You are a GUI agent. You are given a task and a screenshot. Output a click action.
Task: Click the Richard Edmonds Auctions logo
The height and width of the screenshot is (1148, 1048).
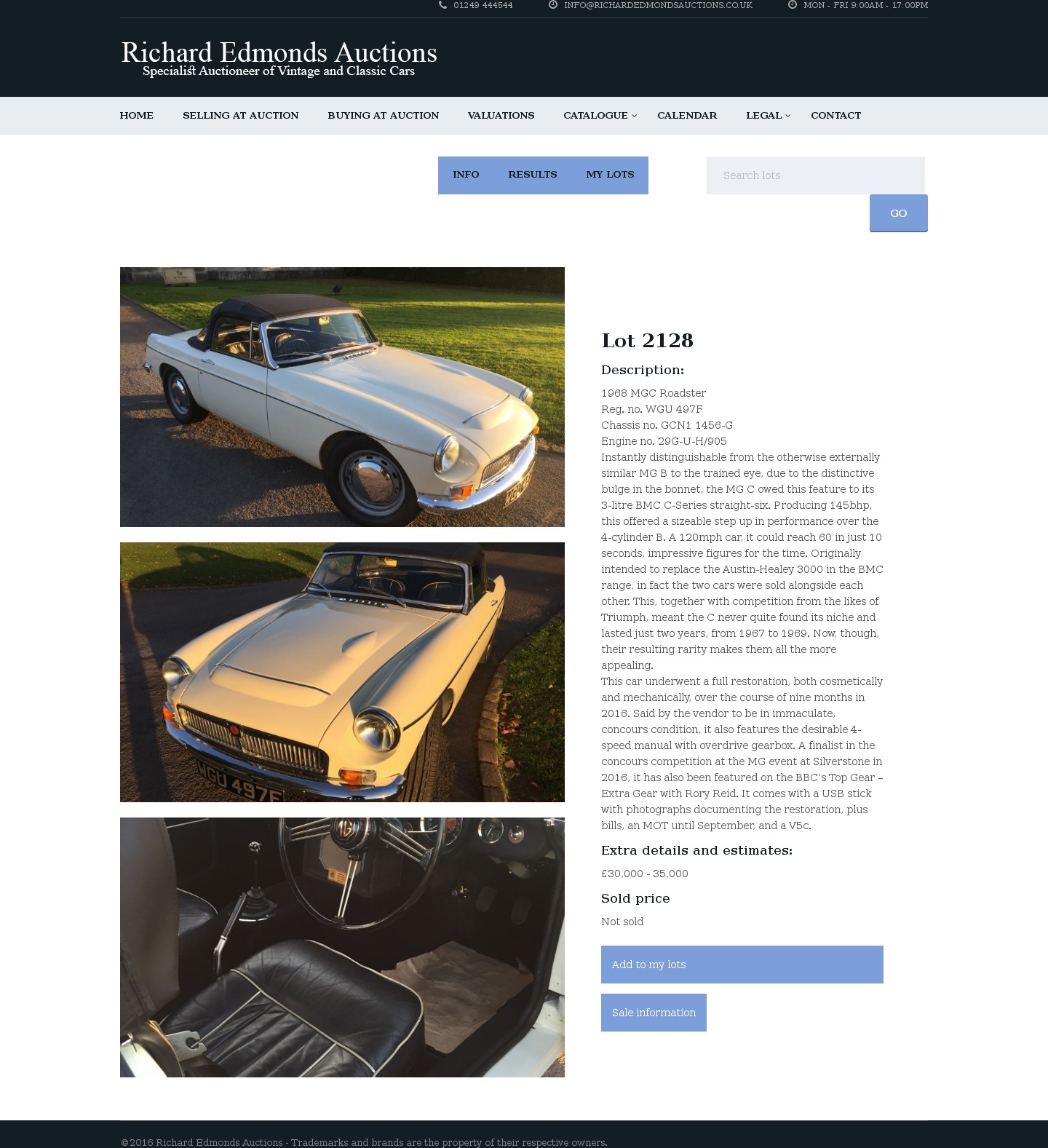(x=279, y=59)
